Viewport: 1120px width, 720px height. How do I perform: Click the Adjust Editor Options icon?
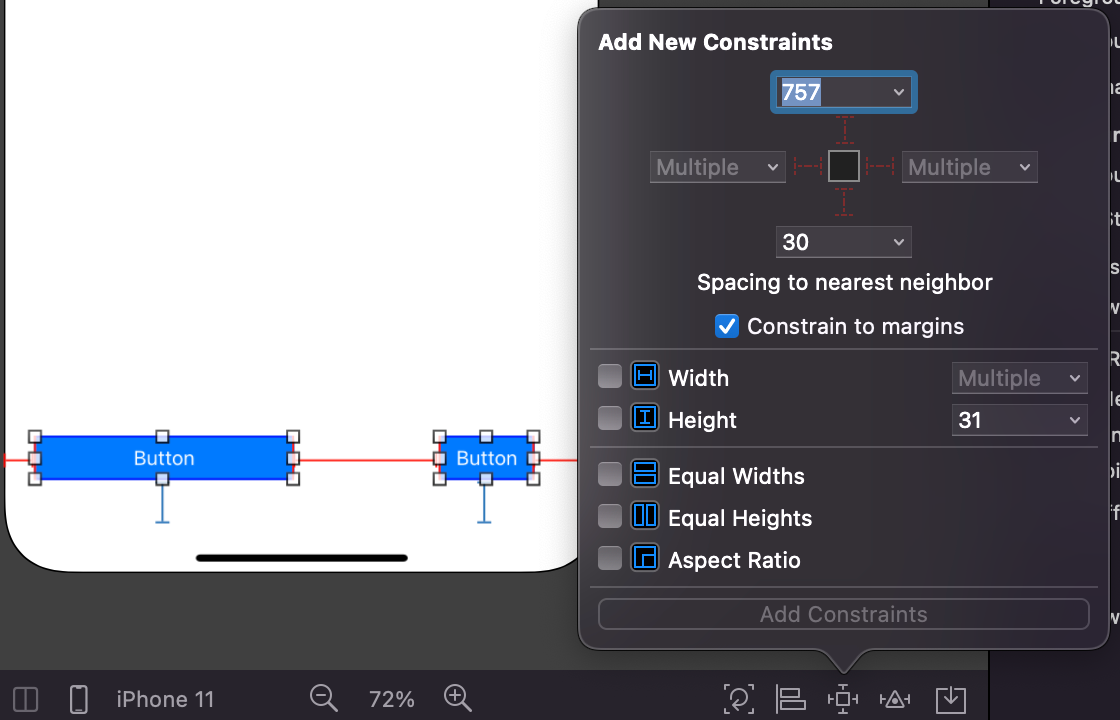coord(25,699)
